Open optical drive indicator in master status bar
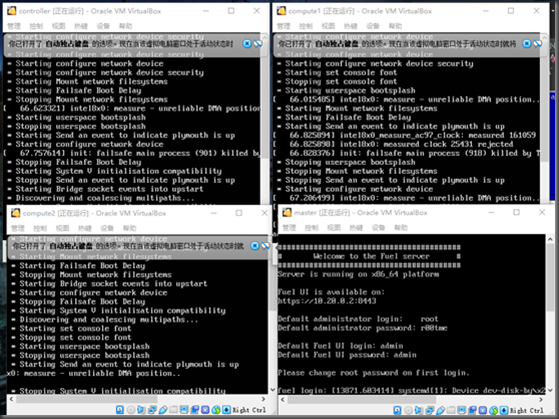 coord(408,410)
